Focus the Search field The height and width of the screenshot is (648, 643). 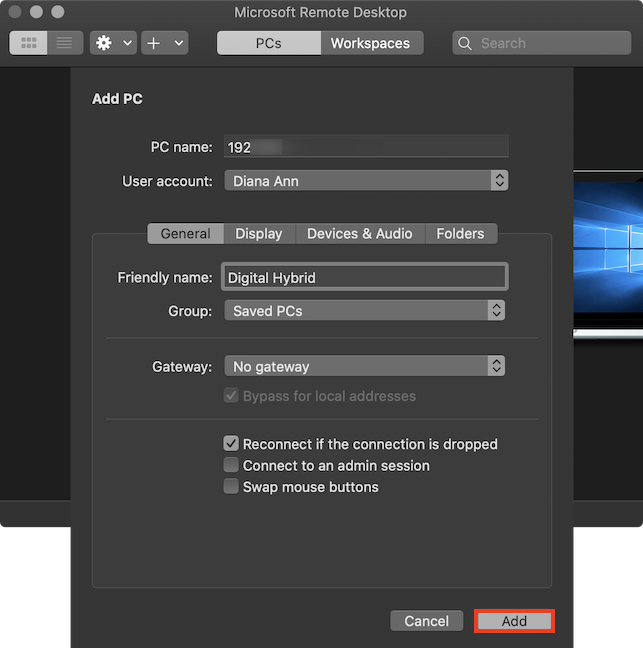[x=542, y=43]
